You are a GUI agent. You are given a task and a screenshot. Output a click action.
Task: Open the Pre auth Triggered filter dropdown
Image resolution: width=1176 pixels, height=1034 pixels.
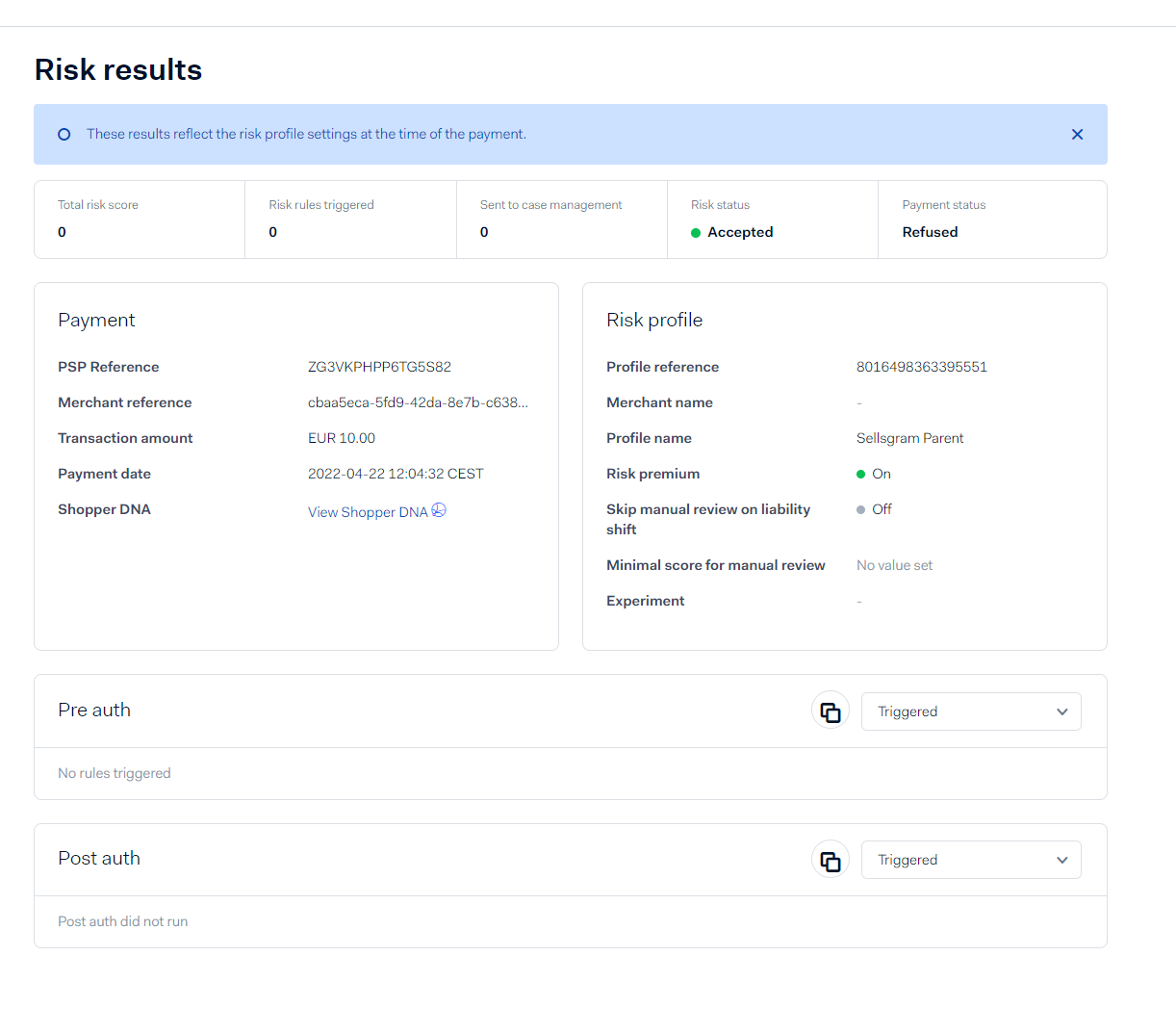tap(971, 711)
